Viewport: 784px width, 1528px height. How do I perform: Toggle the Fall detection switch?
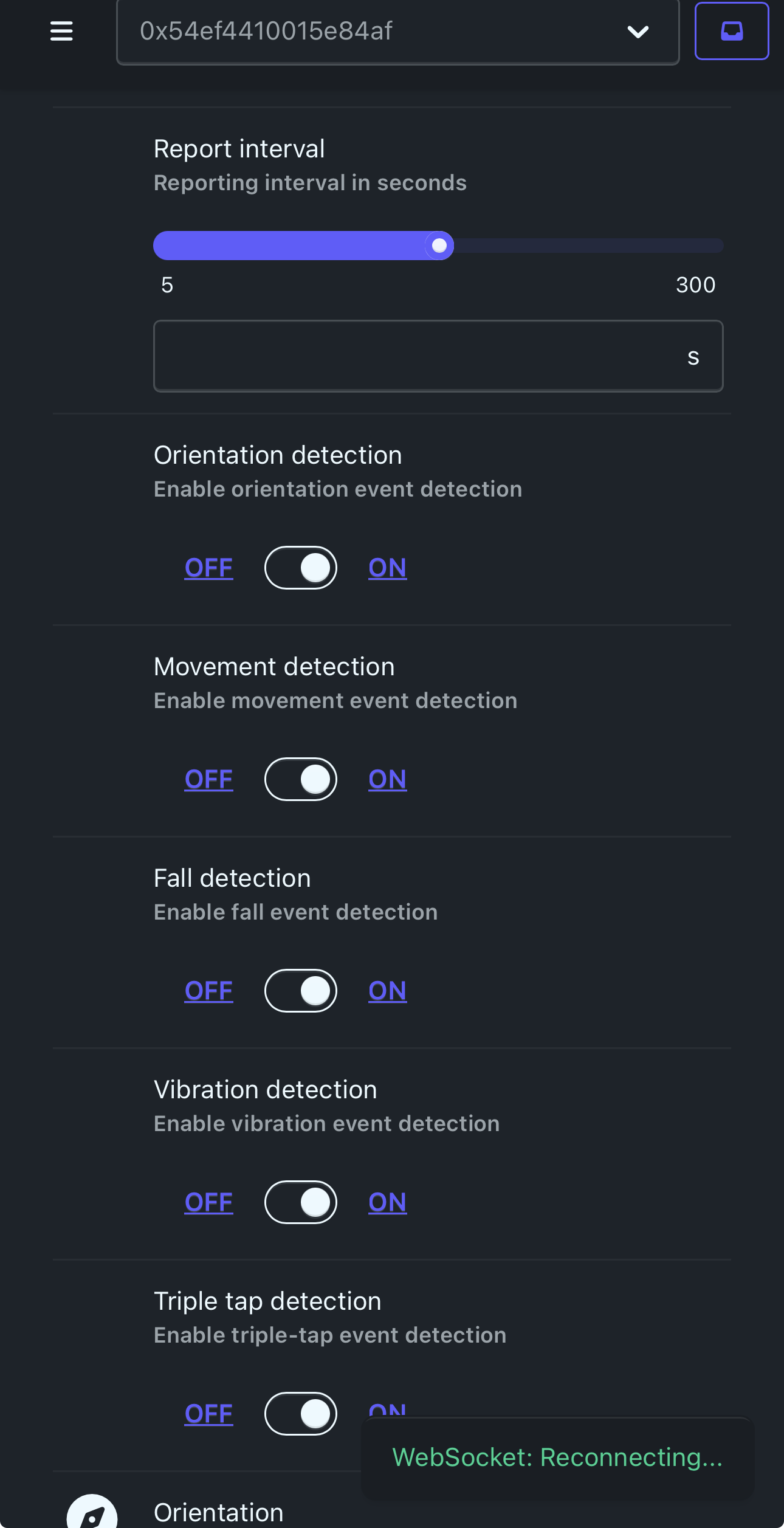pos(301,991)
